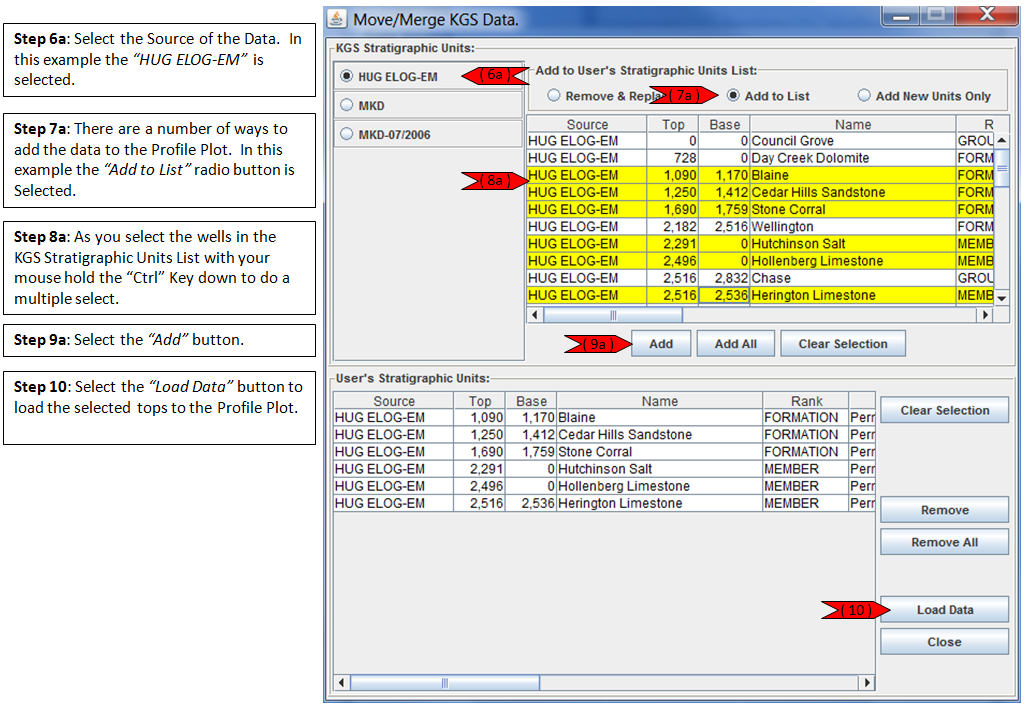Click the Remove button
The width and height of the screenshot is (1025, 712).
tap(945, 509)
